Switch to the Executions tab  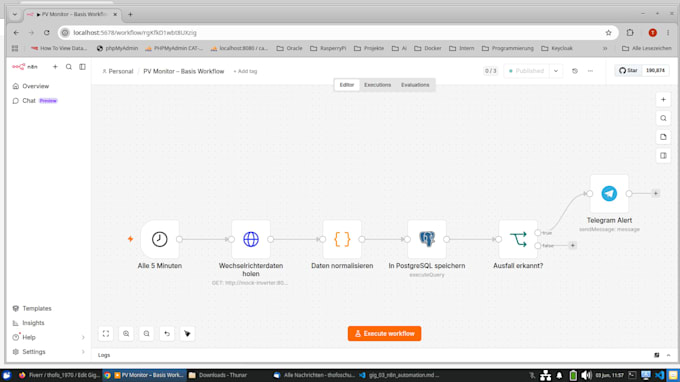(x=377, y=85)
